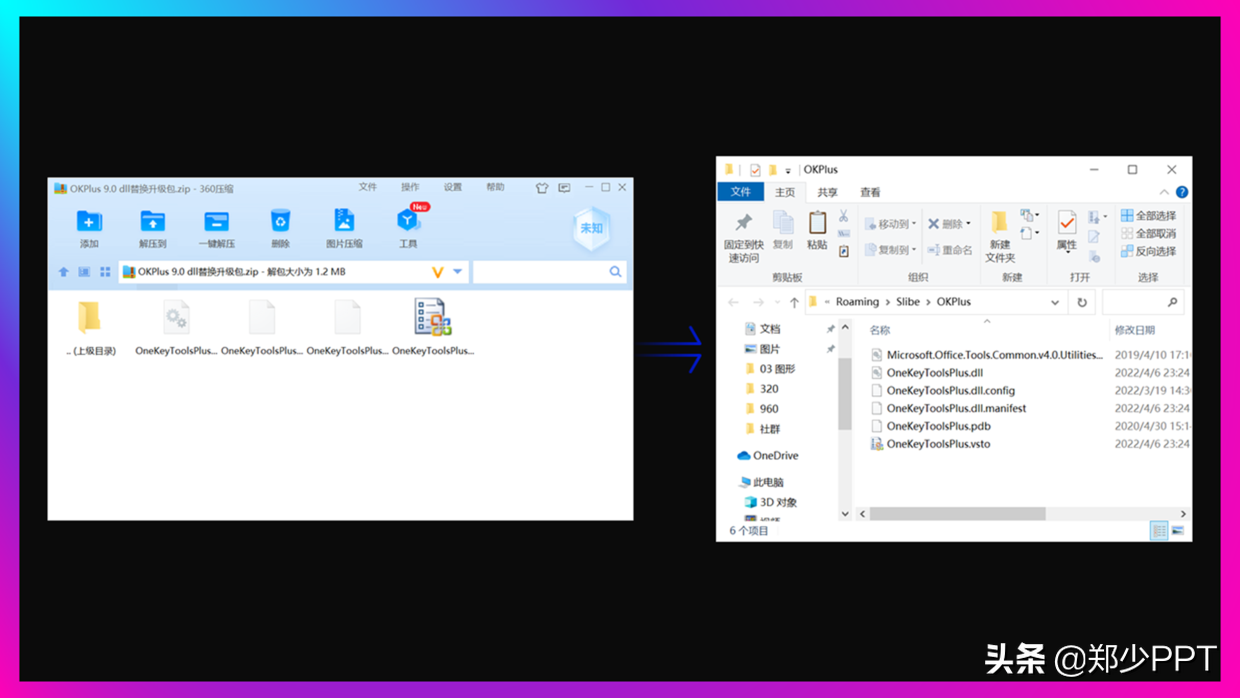Open OneDrive in the navigation pane

tap(767, 455)
